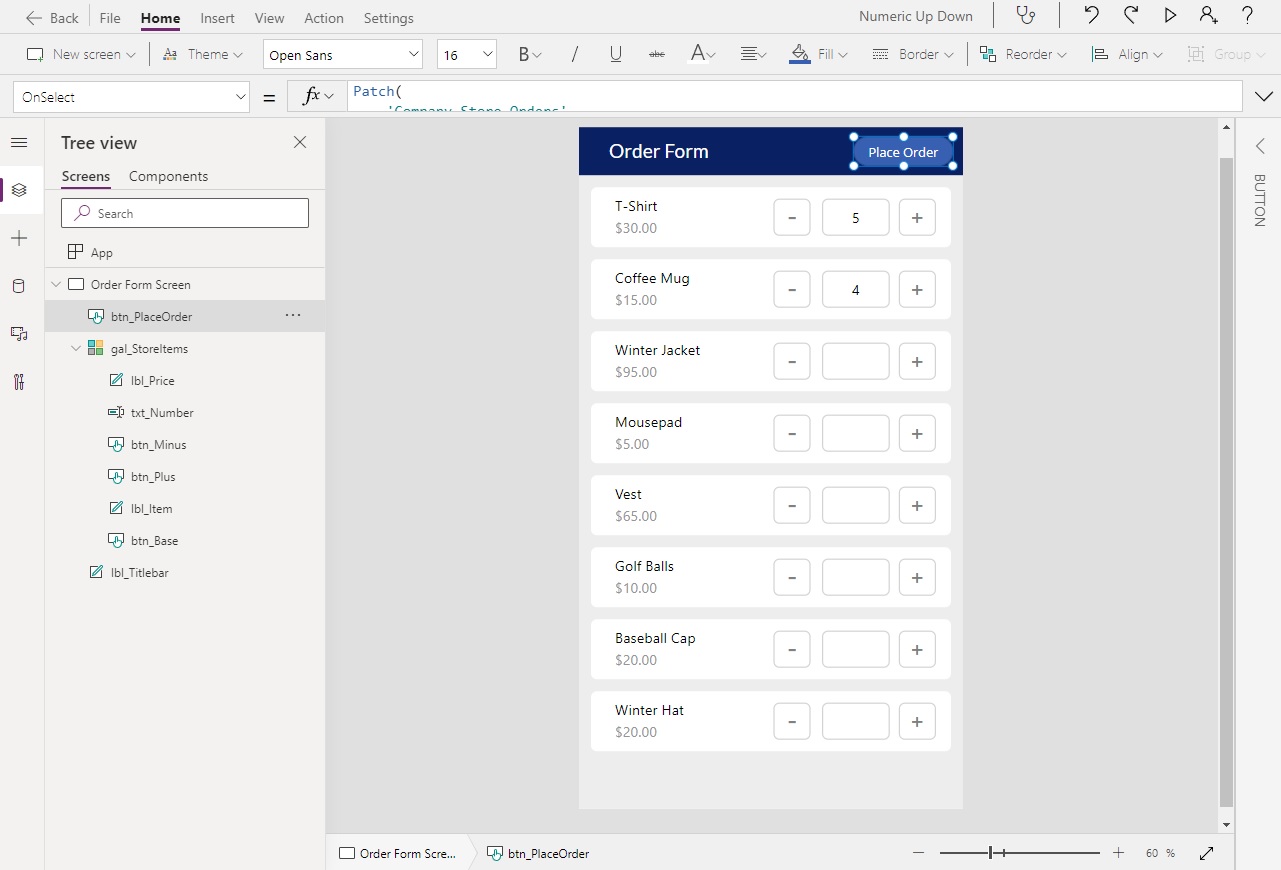
Task: Open the Advanced tools sidebar icon
Action: (19, 382)
